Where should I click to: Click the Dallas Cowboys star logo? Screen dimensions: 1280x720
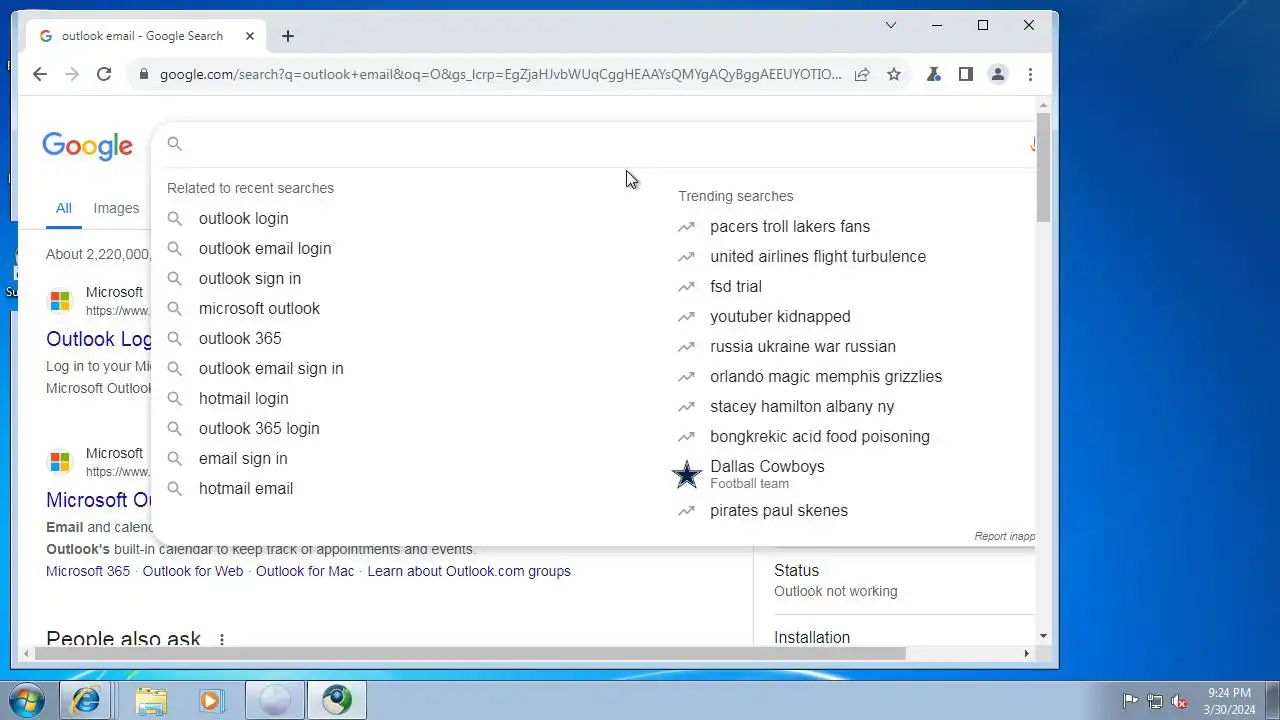[686, 474]
